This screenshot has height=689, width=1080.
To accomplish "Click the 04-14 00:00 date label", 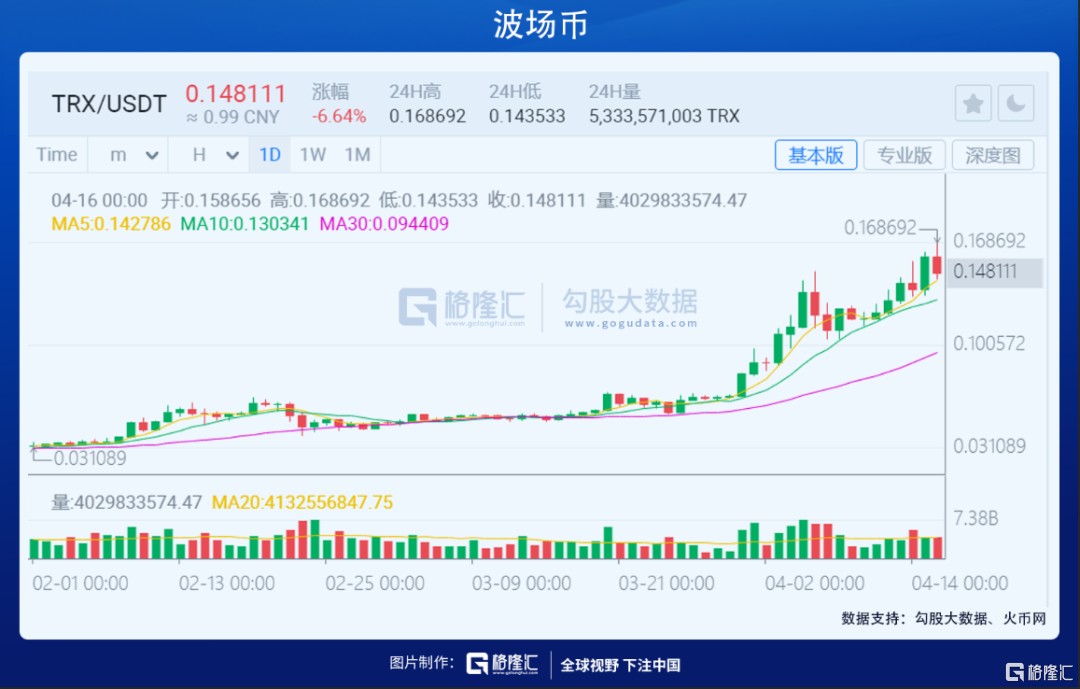I will click(x=960, y=584).
